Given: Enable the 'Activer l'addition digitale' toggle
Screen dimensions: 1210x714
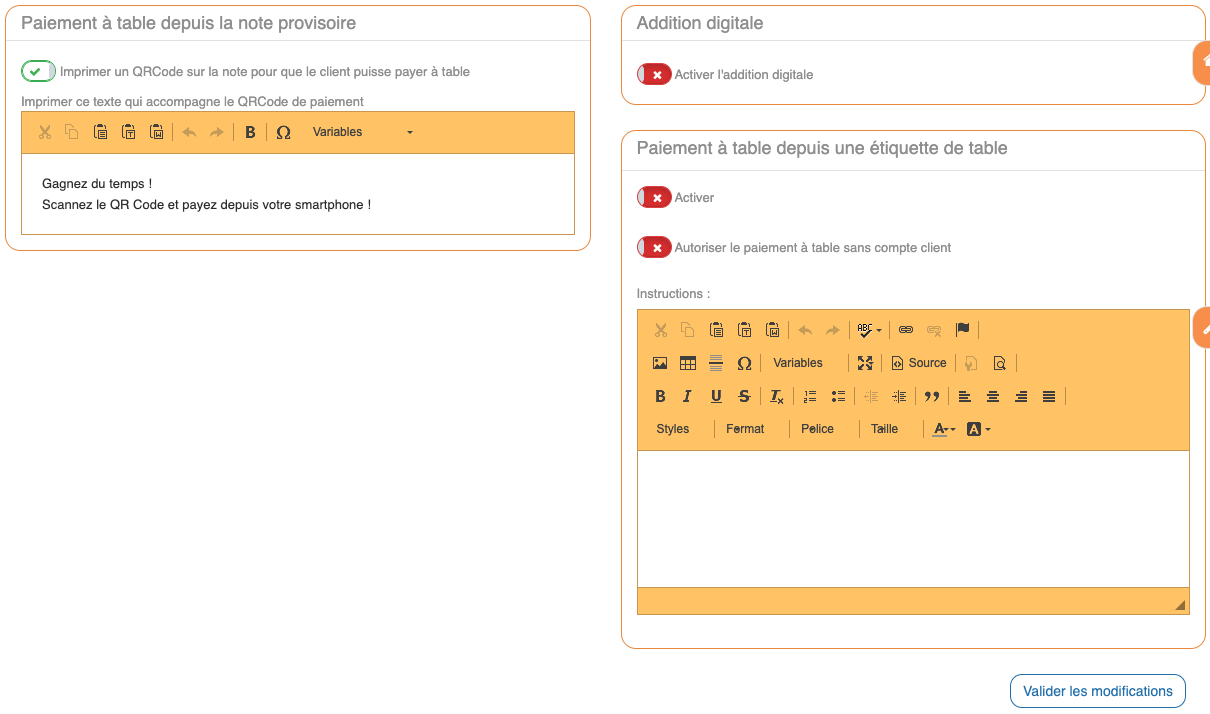Looking at the screenshot, I should pyautogui.click(x=654, y=74).
